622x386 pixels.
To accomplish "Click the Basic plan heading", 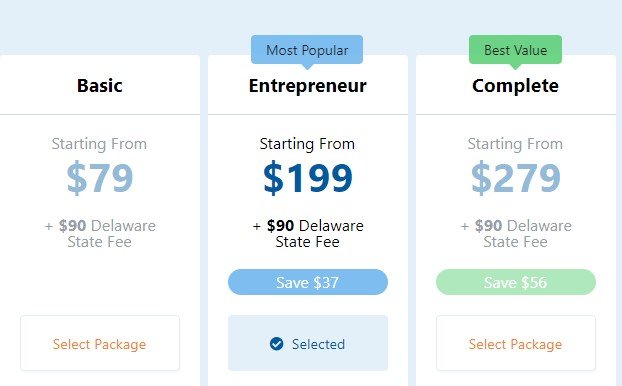I will 100,85.
